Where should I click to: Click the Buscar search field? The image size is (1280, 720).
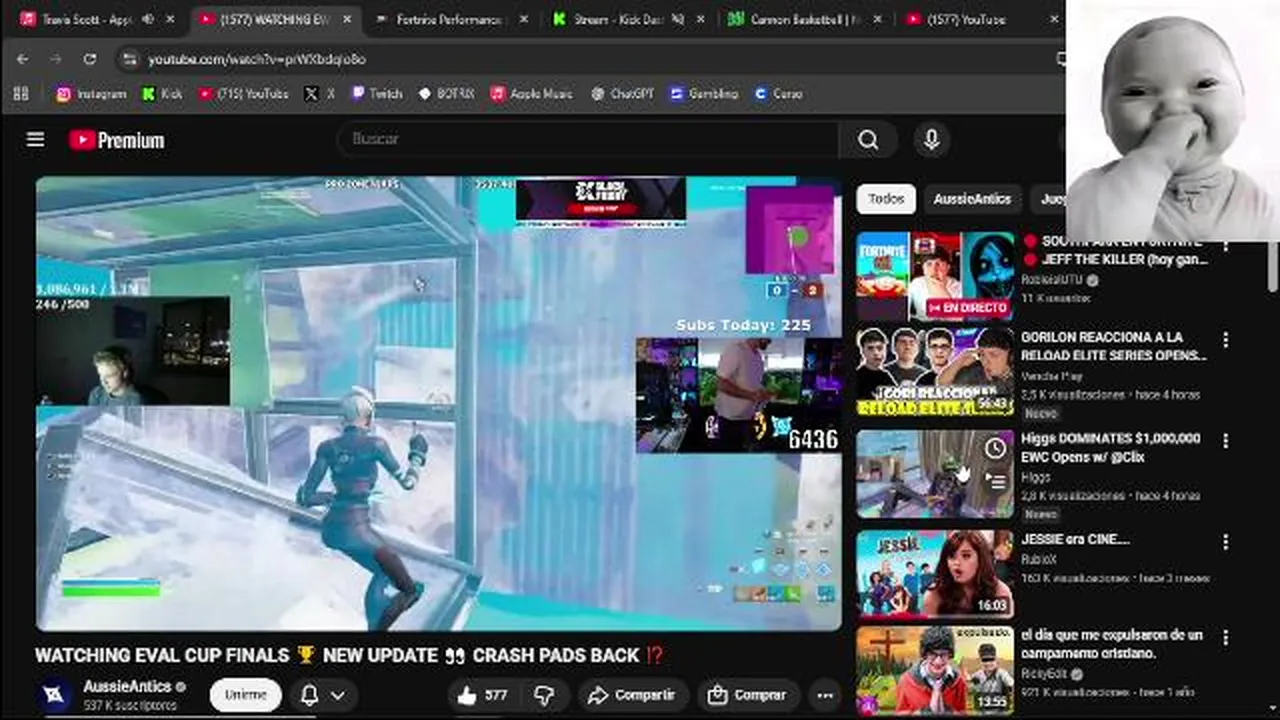(x=590, y=140)
